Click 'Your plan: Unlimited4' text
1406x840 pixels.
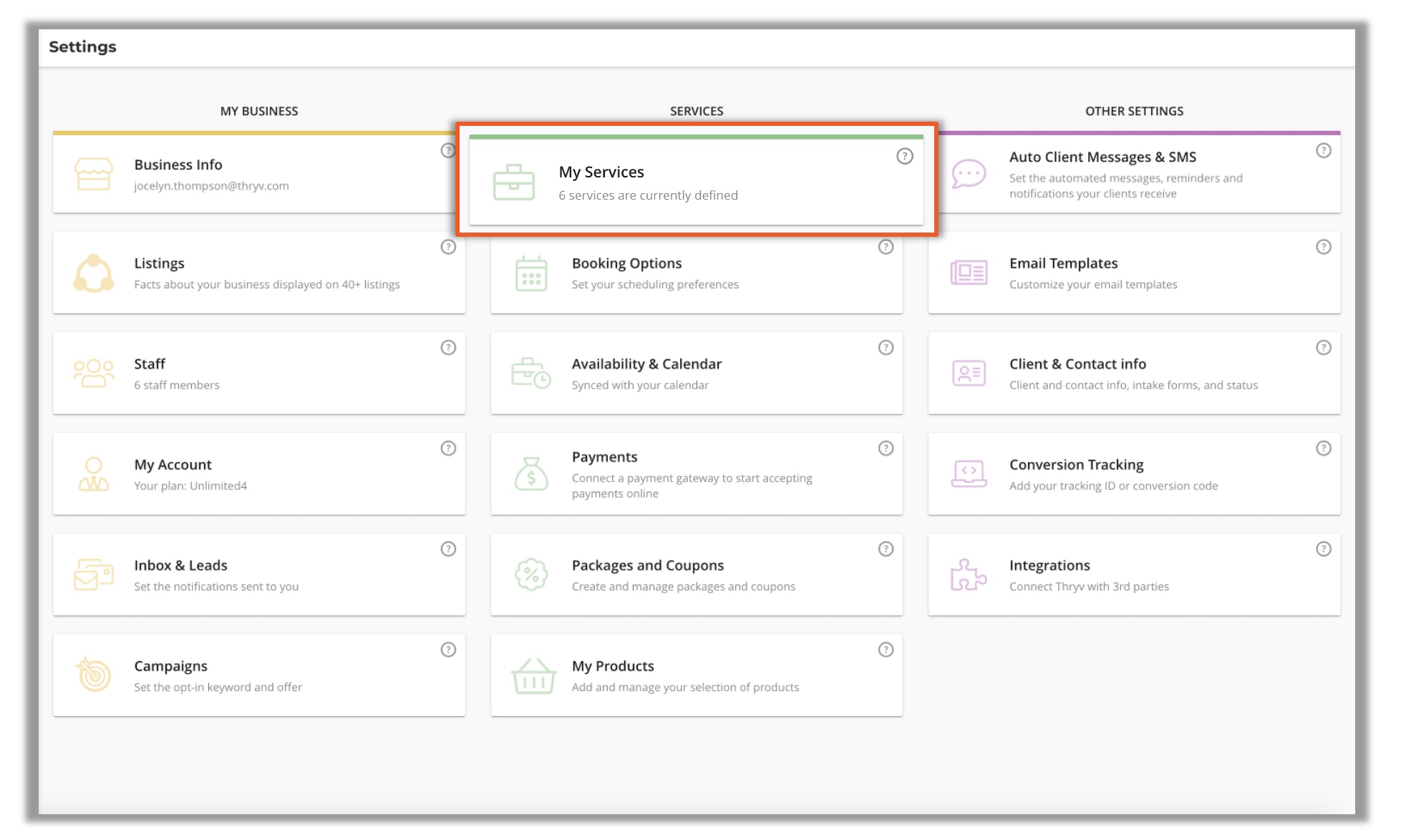click(x=190, y=486)
